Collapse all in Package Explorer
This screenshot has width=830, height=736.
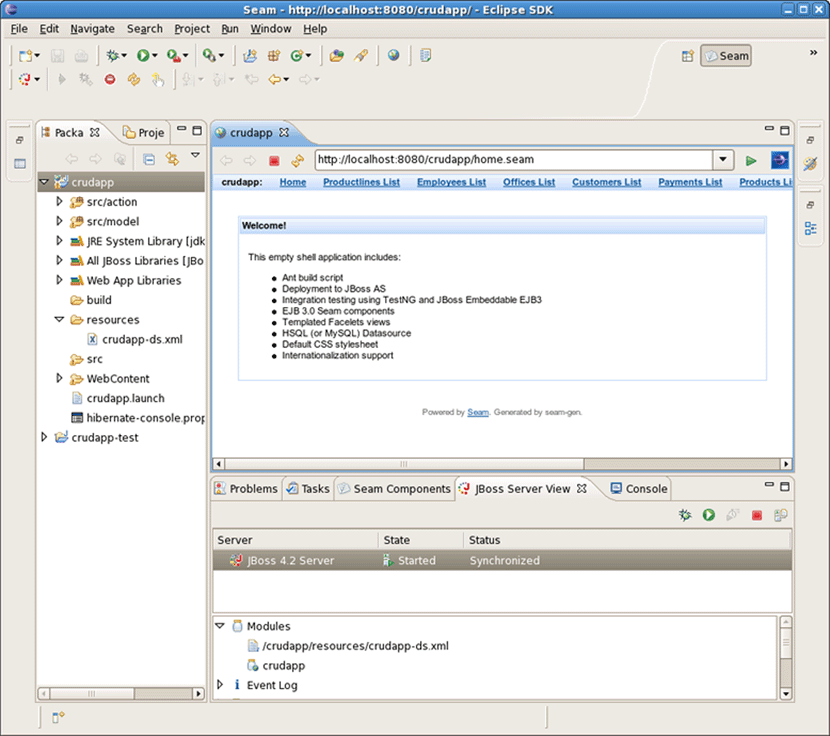[x=149, y=159]
